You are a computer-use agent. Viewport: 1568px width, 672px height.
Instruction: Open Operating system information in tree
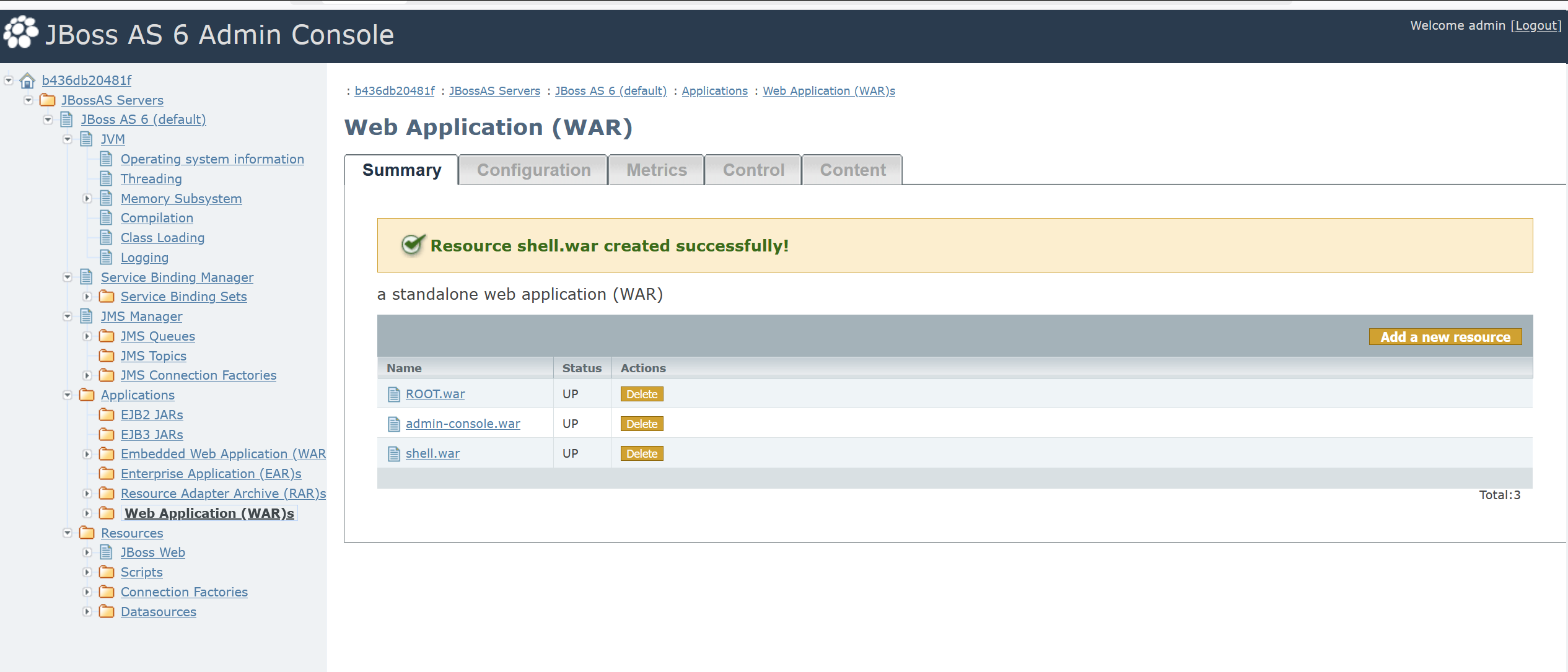coord(212,159)
